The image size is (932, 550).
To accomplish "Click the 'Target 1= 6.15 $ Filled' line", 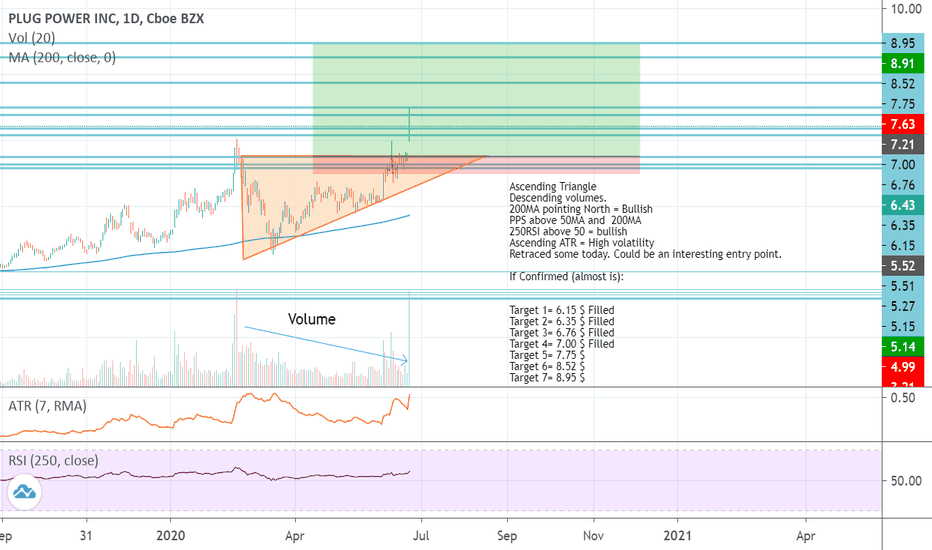I will (562, 310).
